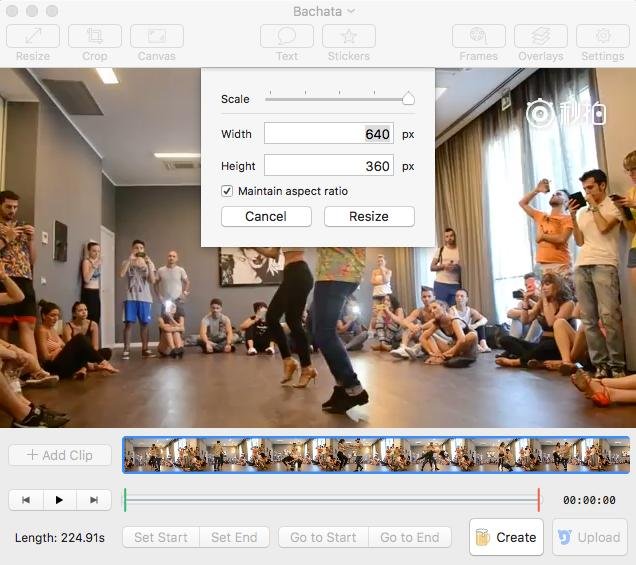Confirm with the Resize dialog button
This screenshot has height=565, width=636.
(369, 216)
